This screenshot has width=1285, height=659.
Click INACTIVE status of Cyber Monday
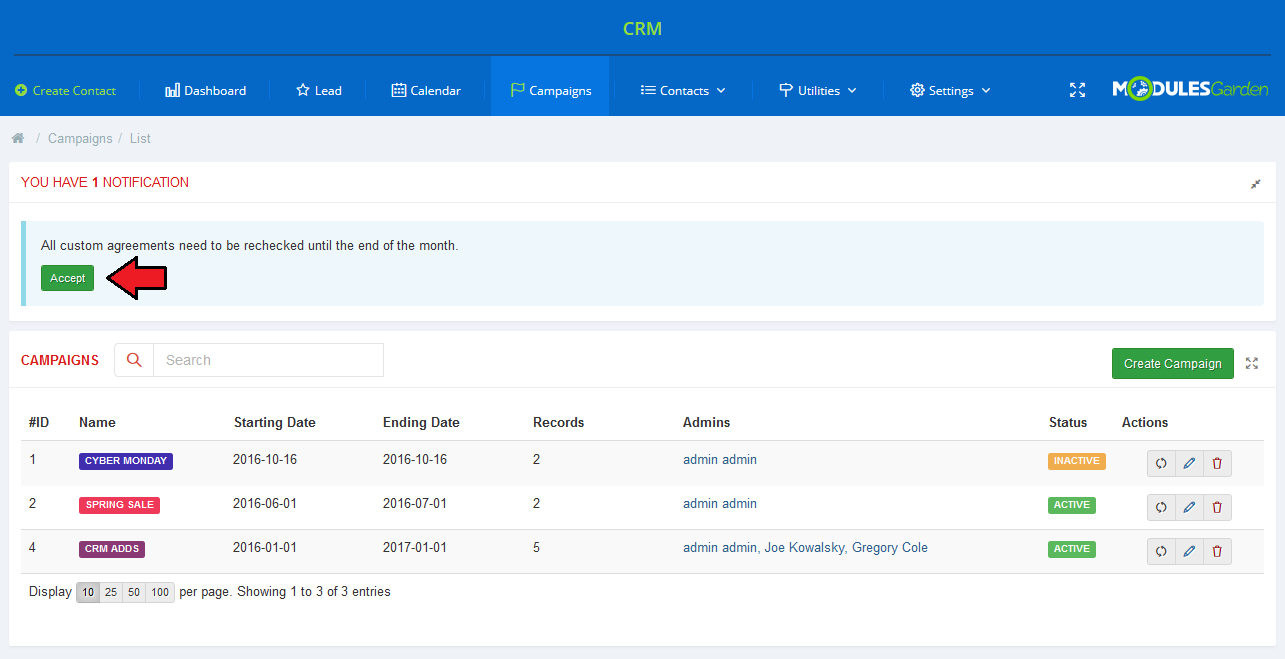point(1077,461)
